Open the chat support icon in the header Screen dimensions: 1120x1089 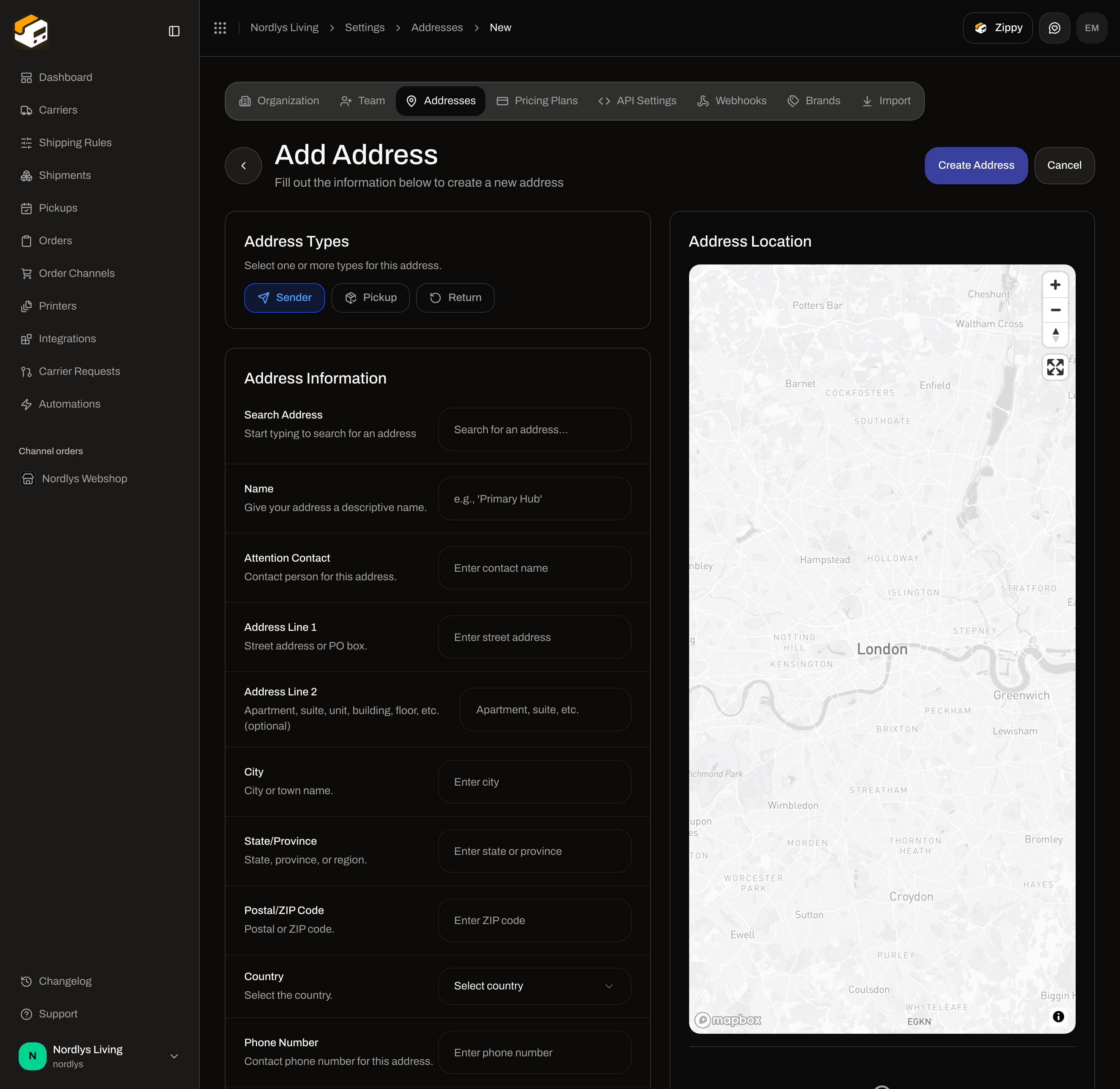(1054, 28)
